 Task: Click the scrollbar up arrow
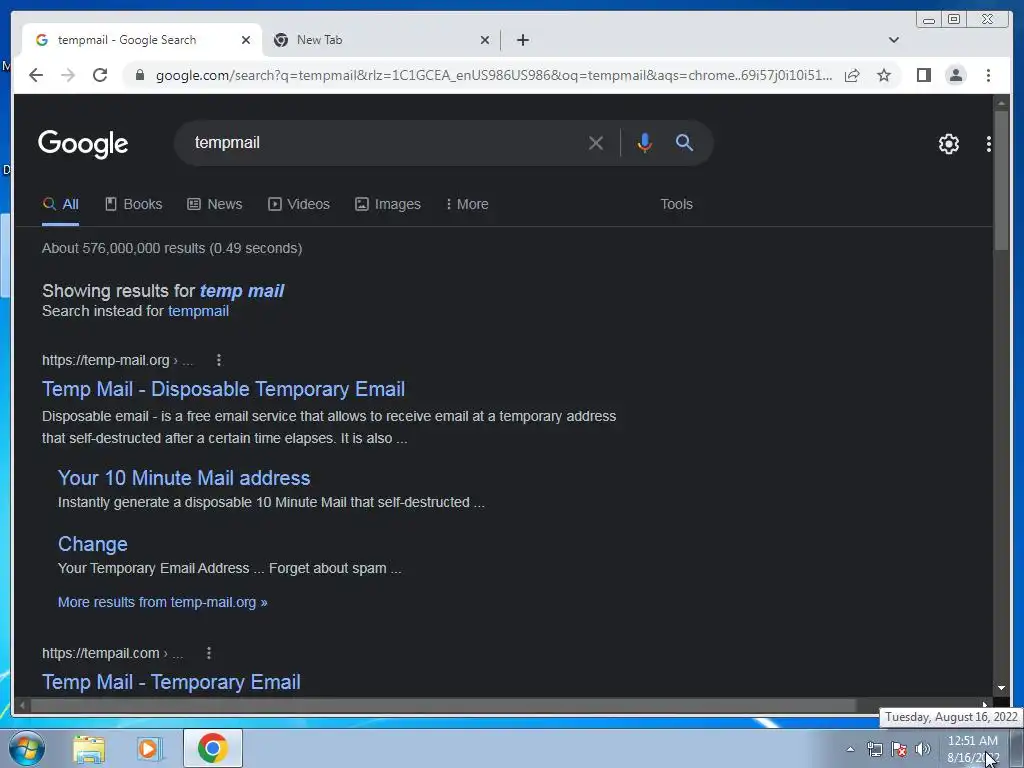[x=1001, y=103]
